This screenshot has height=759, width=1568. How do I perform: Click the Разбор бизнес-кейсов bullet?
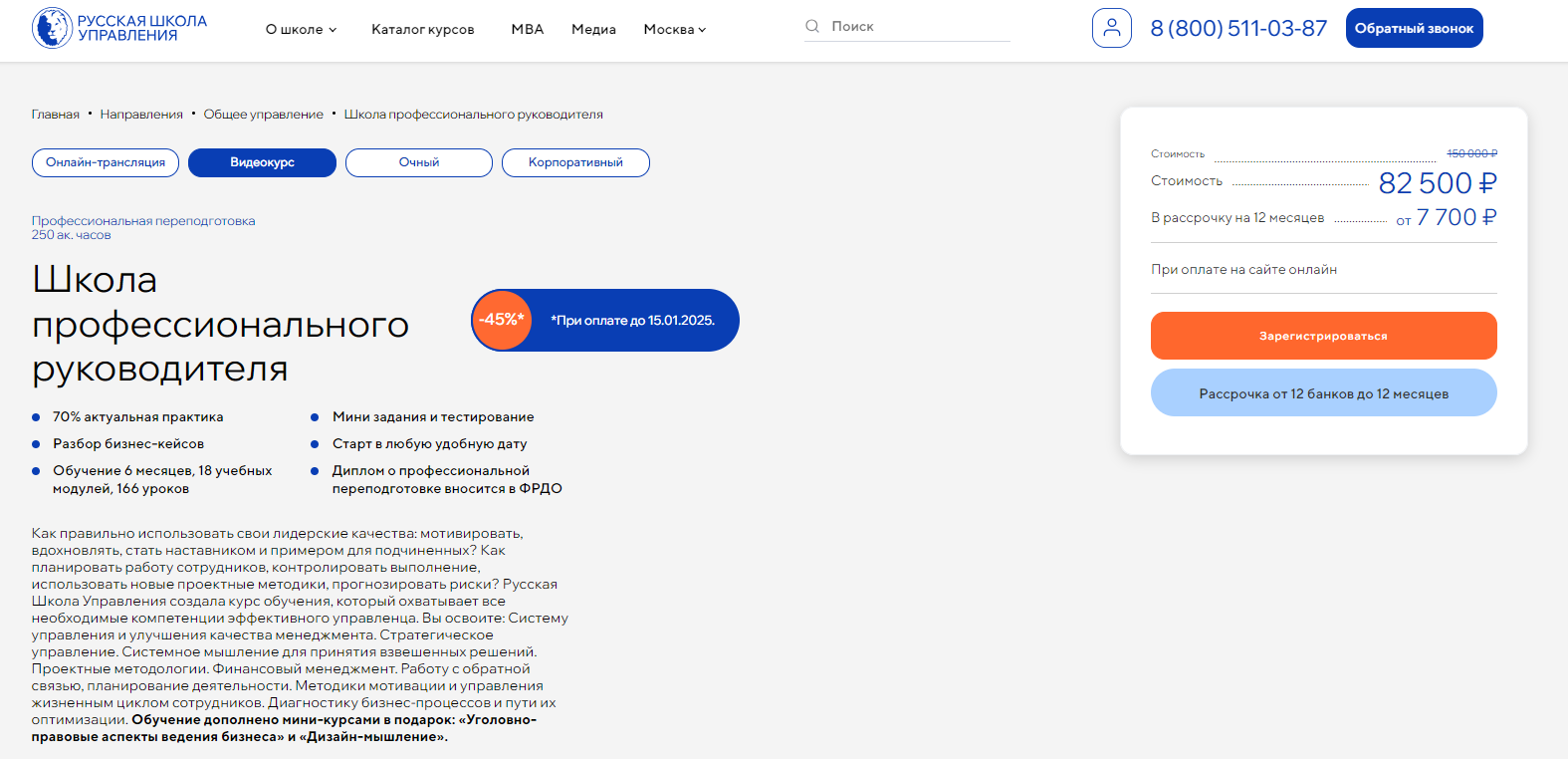coord(128,443)
